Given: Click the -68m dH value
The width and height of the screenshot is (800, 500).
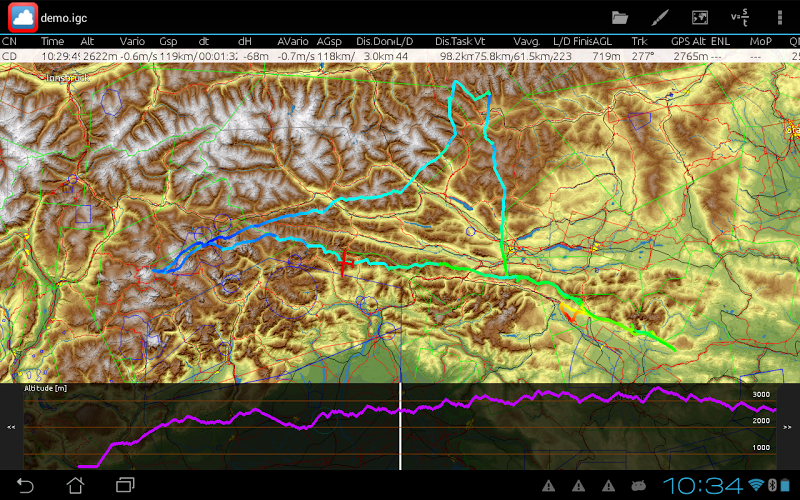Looking at the screenshot, I should pyautogui.click(x=256, y=56).
